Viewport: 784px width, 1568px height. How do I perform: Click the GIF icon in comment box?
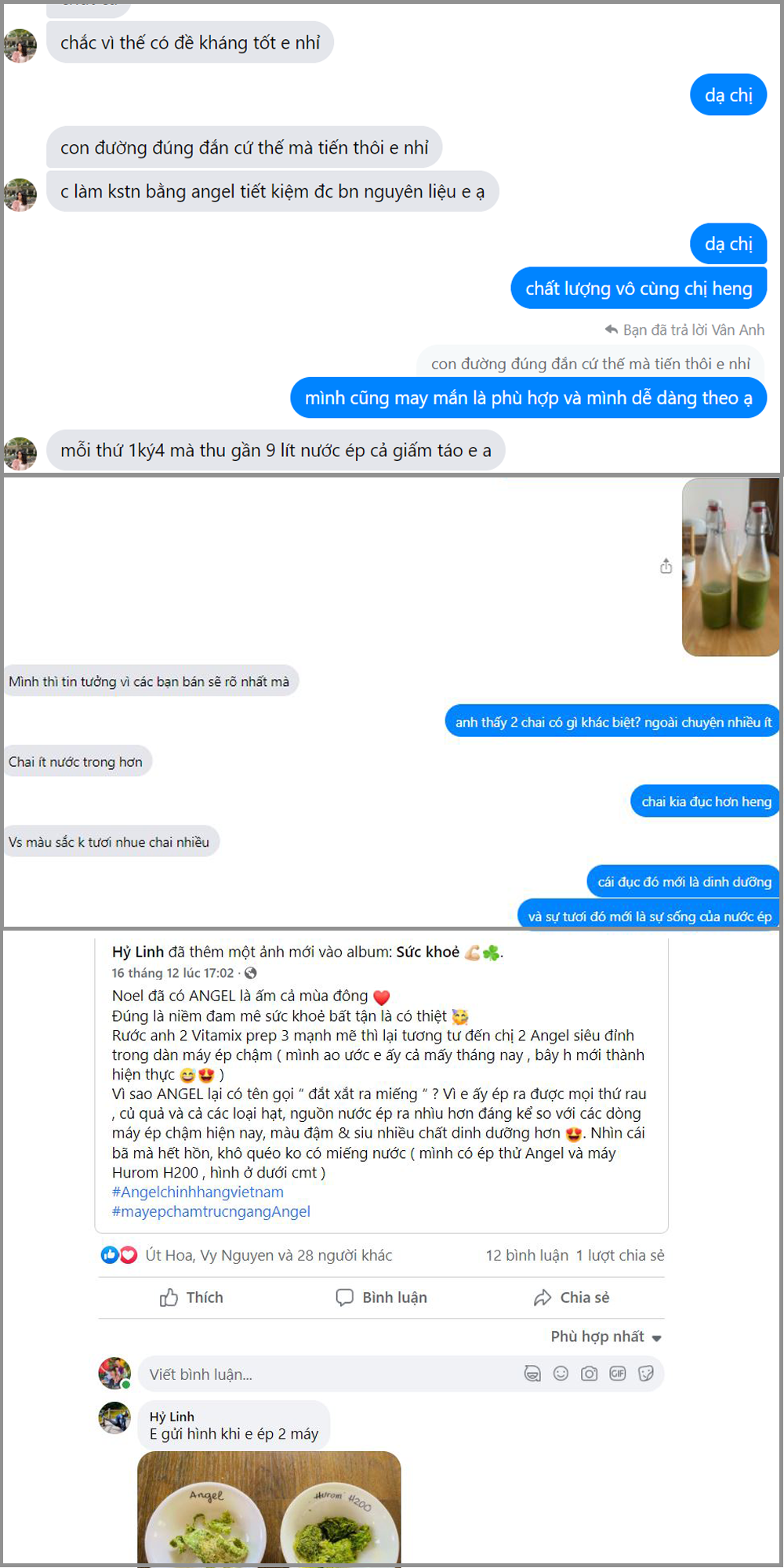coord(618,1373)
